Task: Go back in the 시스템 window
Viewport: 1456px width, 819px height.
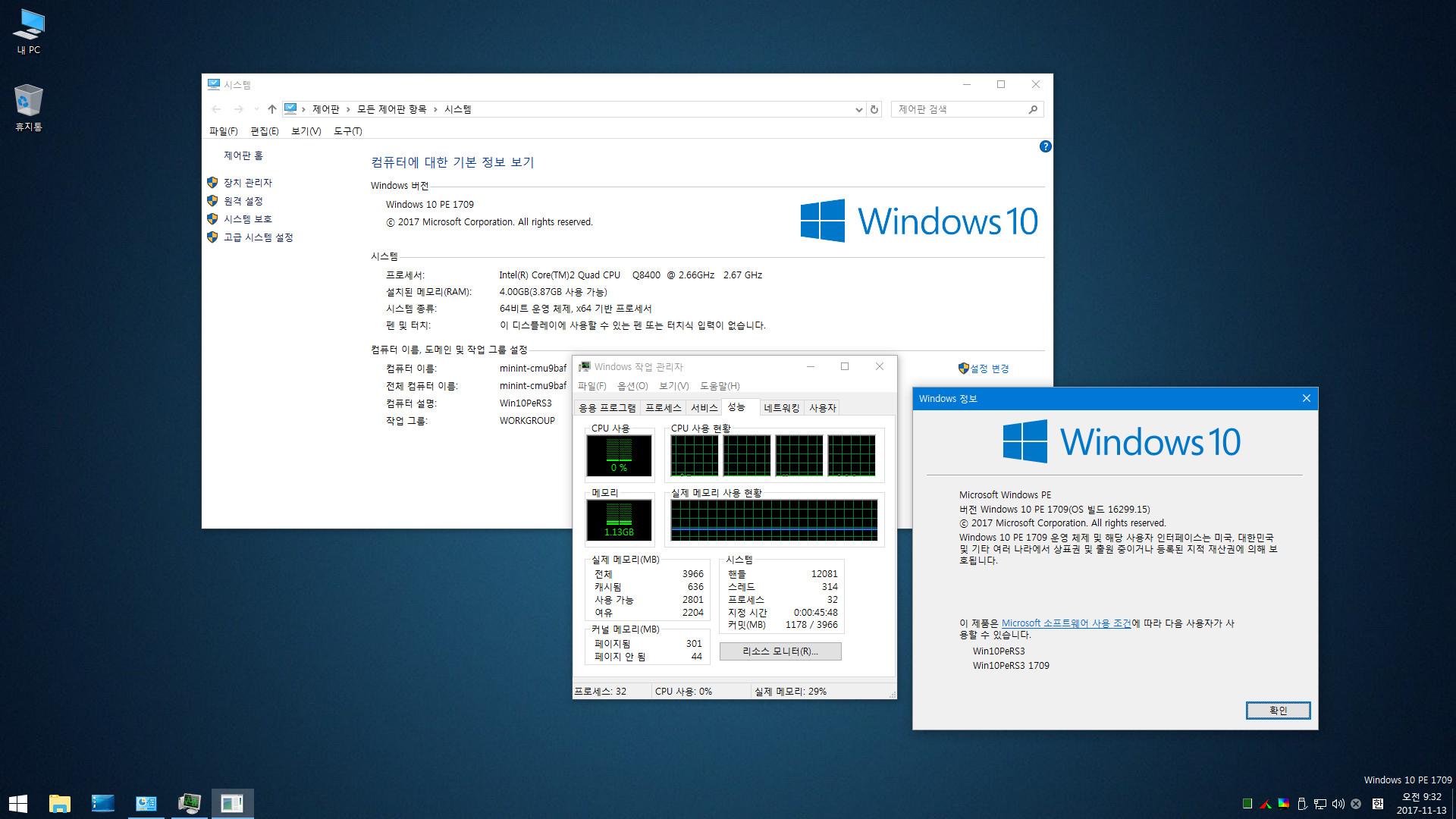Action: [216, 109]
